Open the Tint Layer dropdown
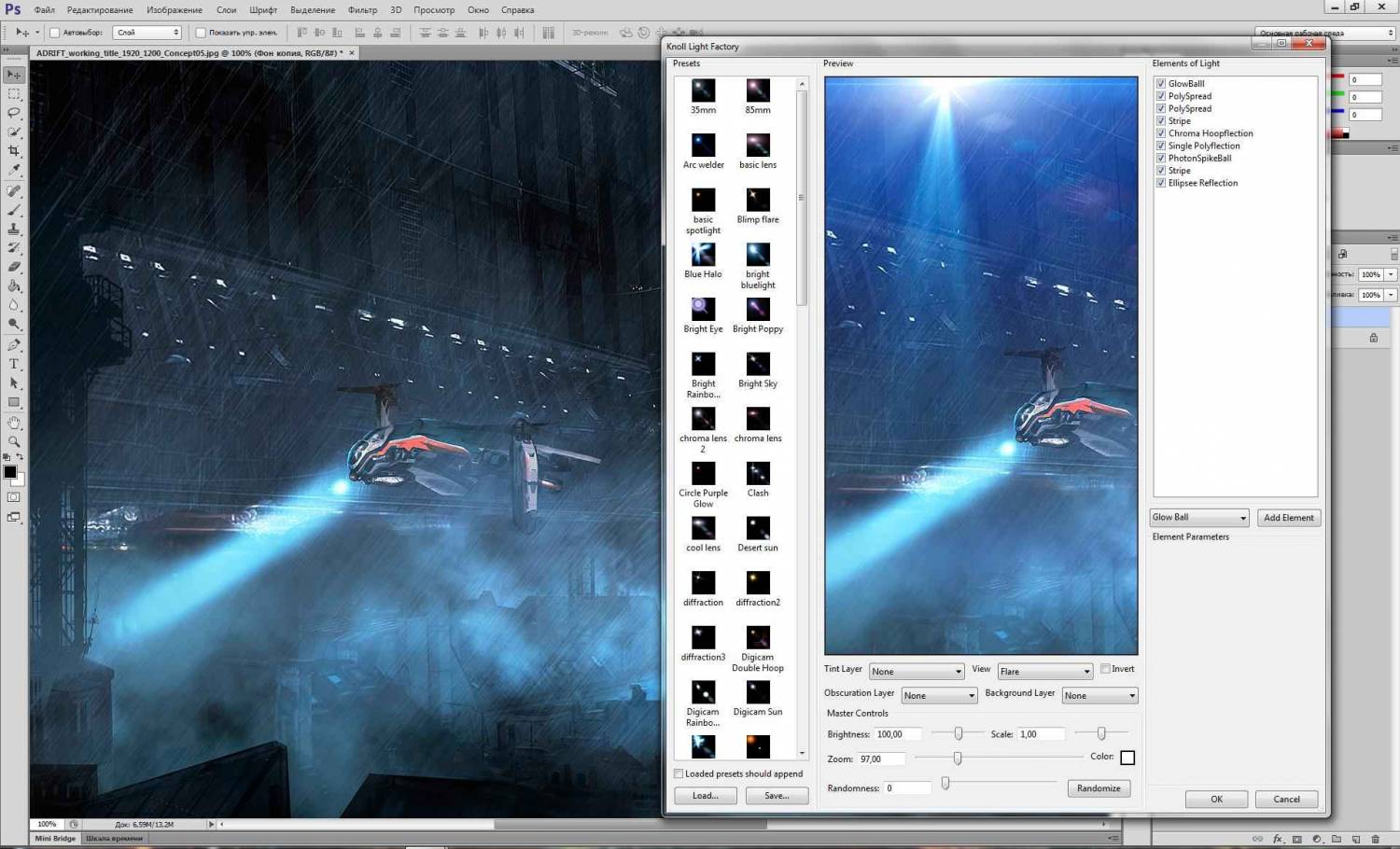Image resolution: width=1400 pixels, height=849 pixels. click(916, 672)
